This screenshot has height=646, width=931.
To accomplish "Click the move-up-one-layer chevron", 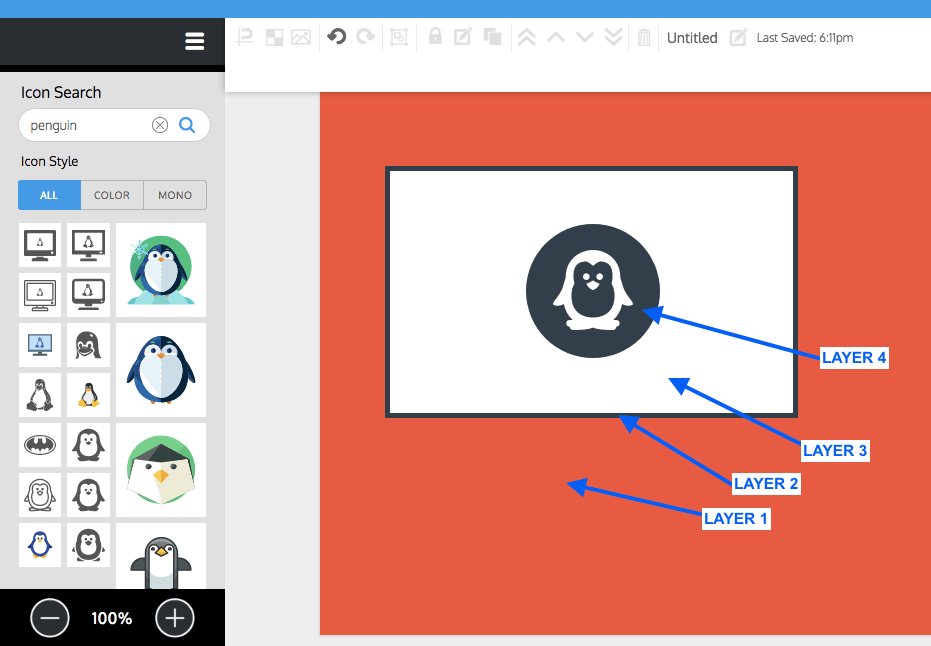I will coord(556,38).
